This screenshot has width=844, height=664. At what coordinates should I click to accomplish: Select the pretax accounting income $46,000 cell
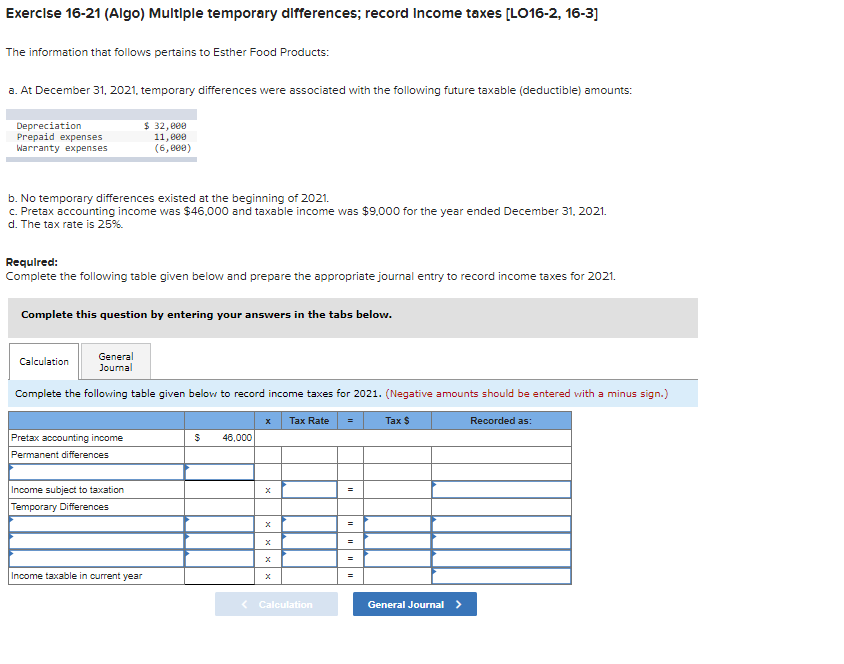220,437
